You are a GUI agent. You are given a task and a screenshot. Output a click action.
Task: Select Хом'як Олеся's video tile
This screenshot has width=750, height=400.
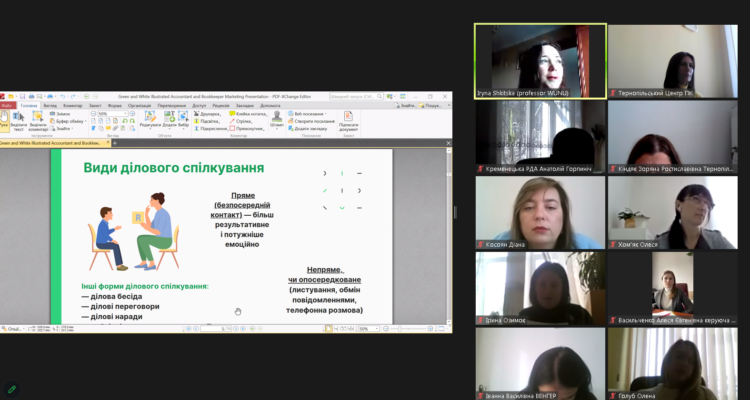click(x=673, y=212)
